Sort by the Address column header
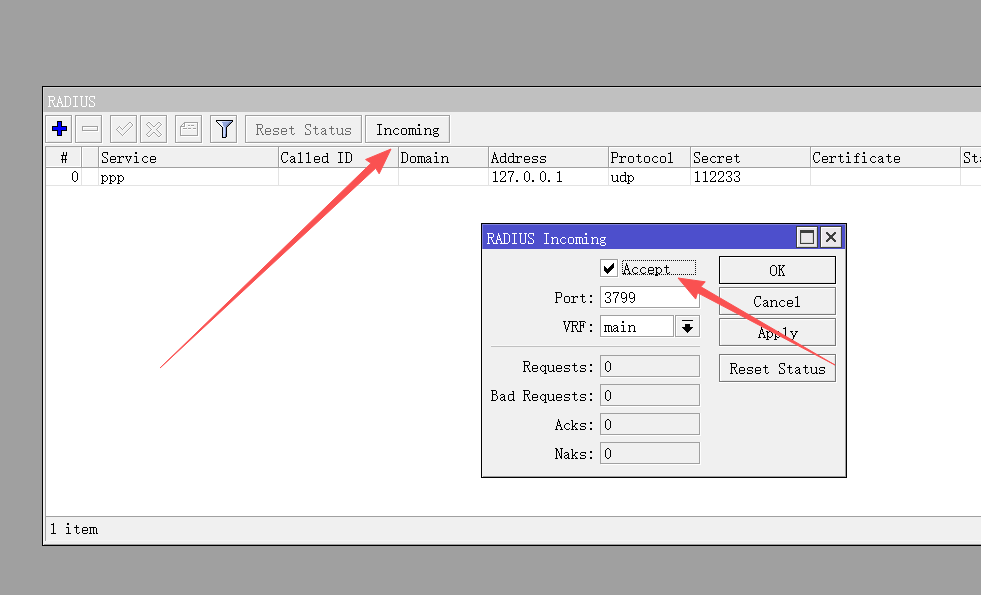Screen dimensions: 981x595 click(x=547, y=158)
